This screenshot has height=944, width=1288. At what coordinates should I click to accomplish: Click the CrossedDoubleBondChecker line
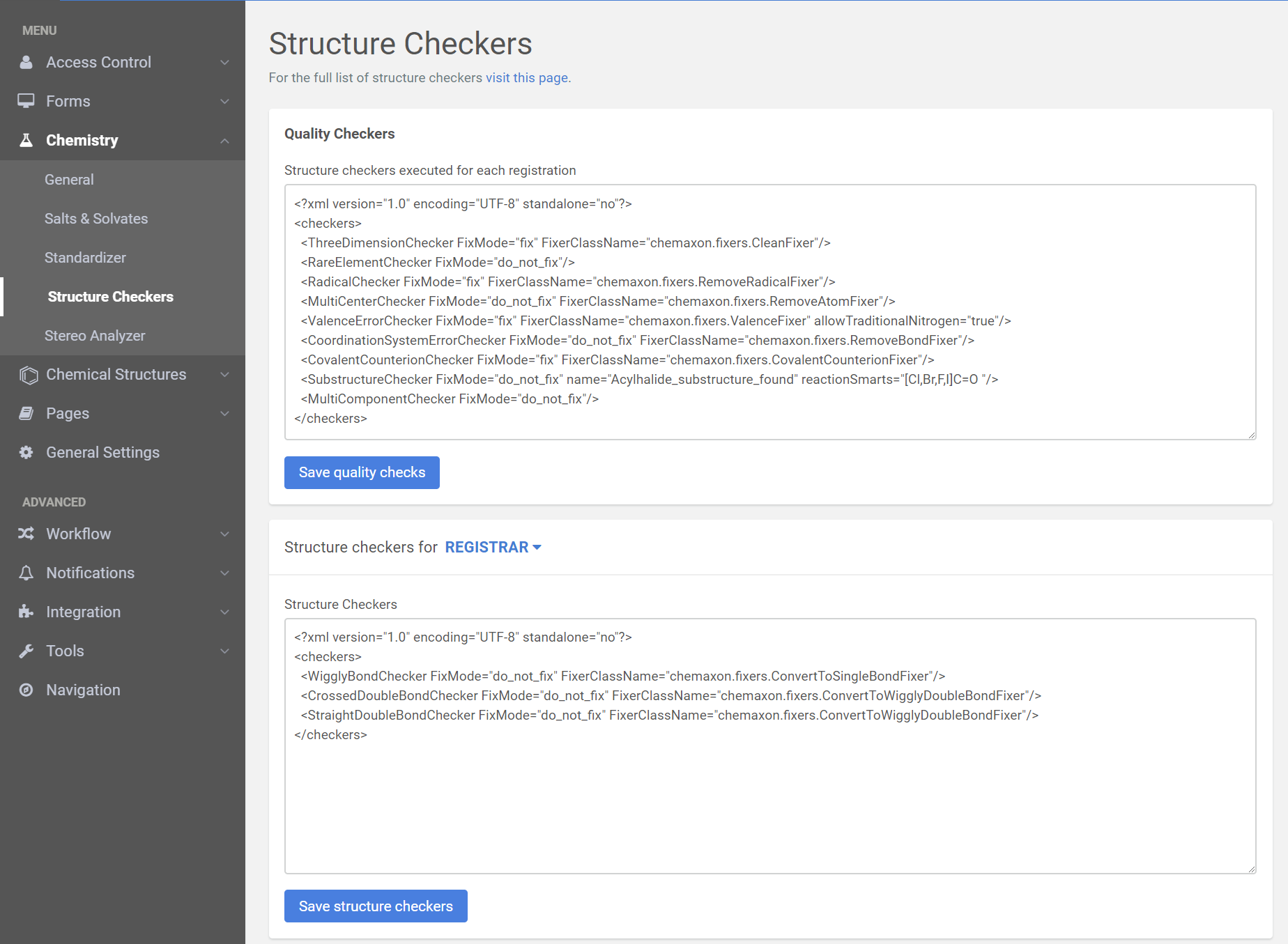pos(671,695)
